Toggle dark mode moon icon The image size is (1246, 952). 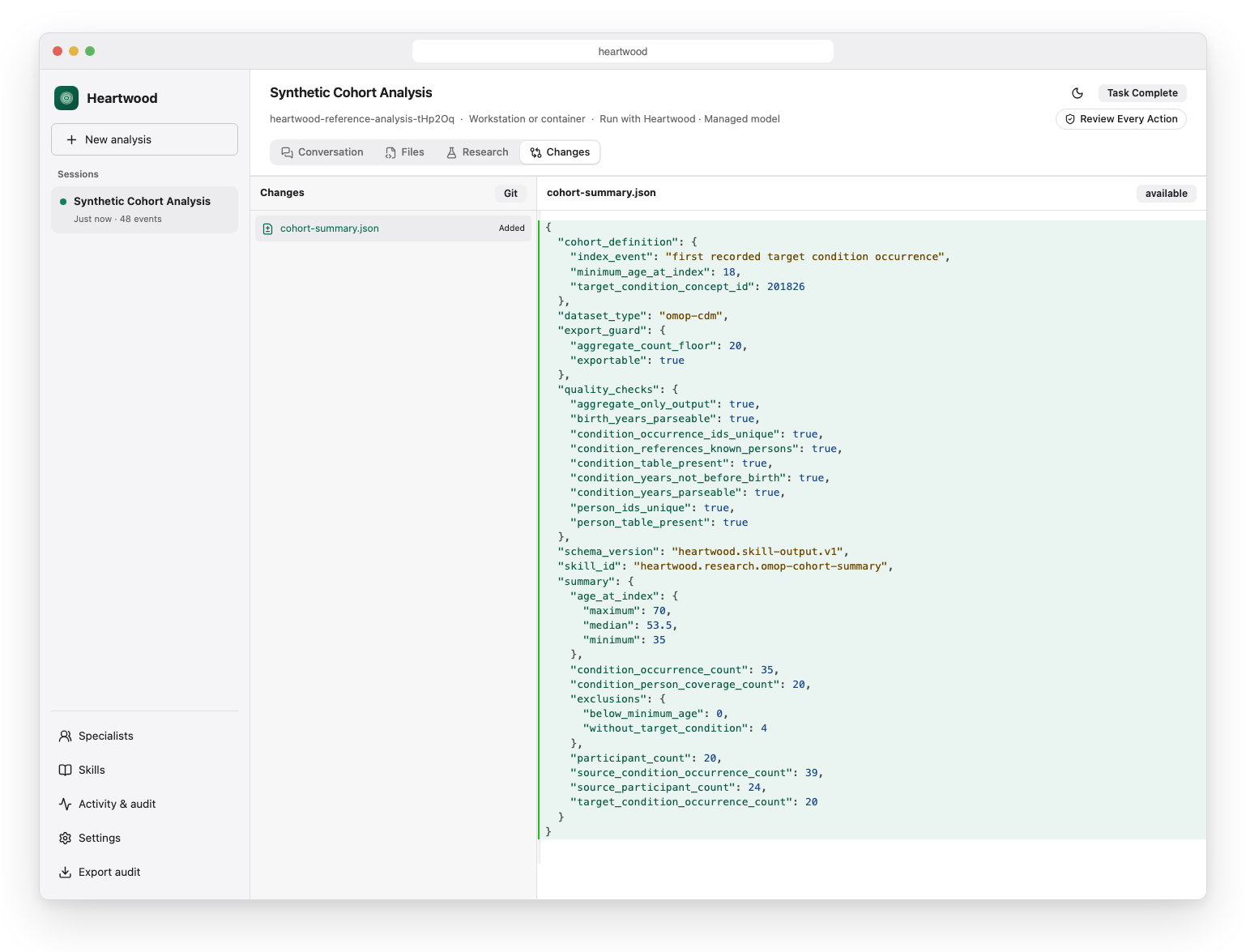[1077, 93]
